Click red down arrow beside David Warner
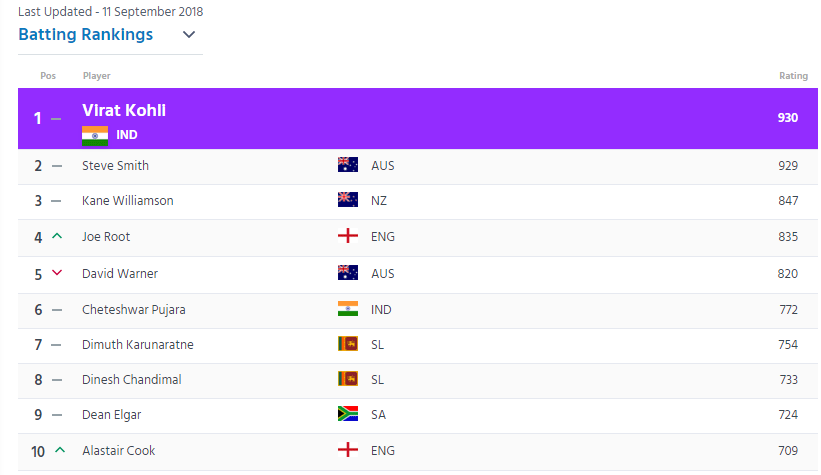This screenshot has height=475, width=821. (x=57, y=273)
